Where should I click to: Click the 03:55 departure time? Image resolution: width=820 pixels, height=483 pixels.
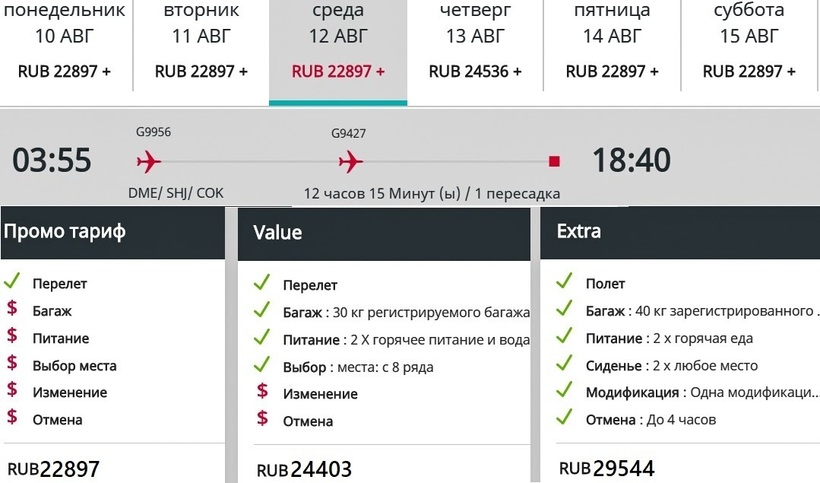point(51,160)
